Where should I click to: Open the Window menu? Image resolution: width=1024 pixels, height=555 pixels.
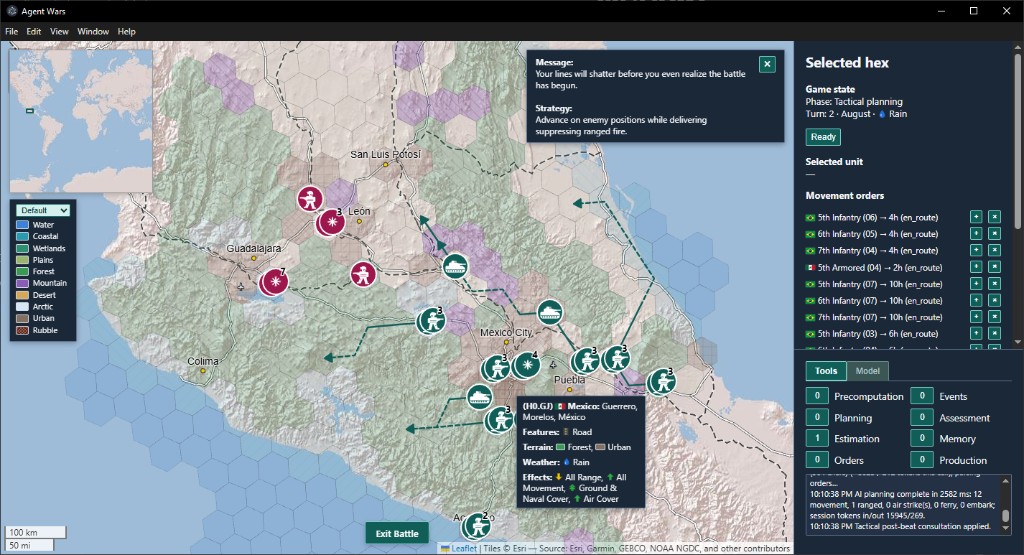pos(93,31)
